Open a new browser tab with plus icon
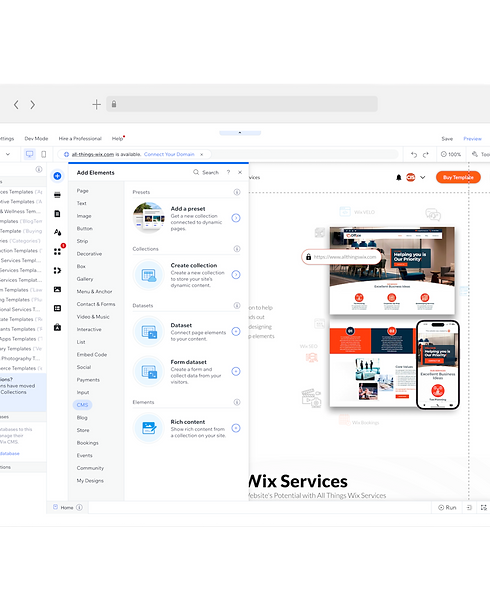 (96, 105)
